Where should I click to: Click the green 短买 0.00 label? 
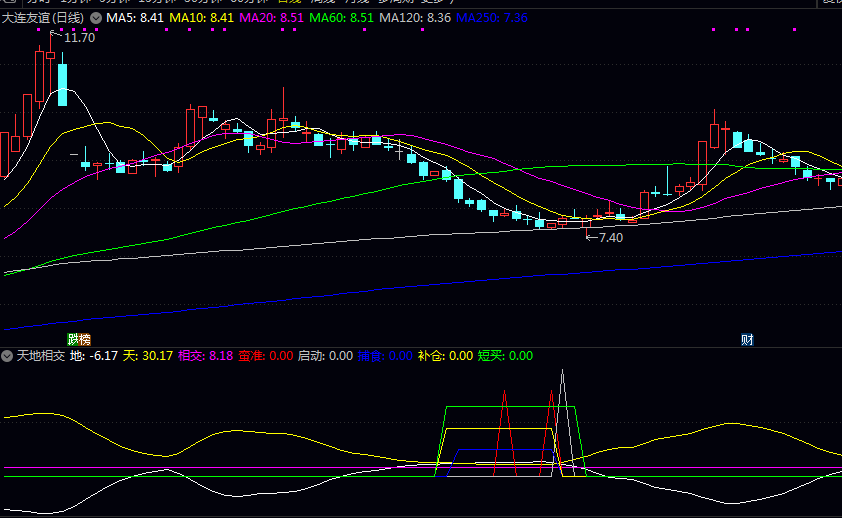pos(505,356)
